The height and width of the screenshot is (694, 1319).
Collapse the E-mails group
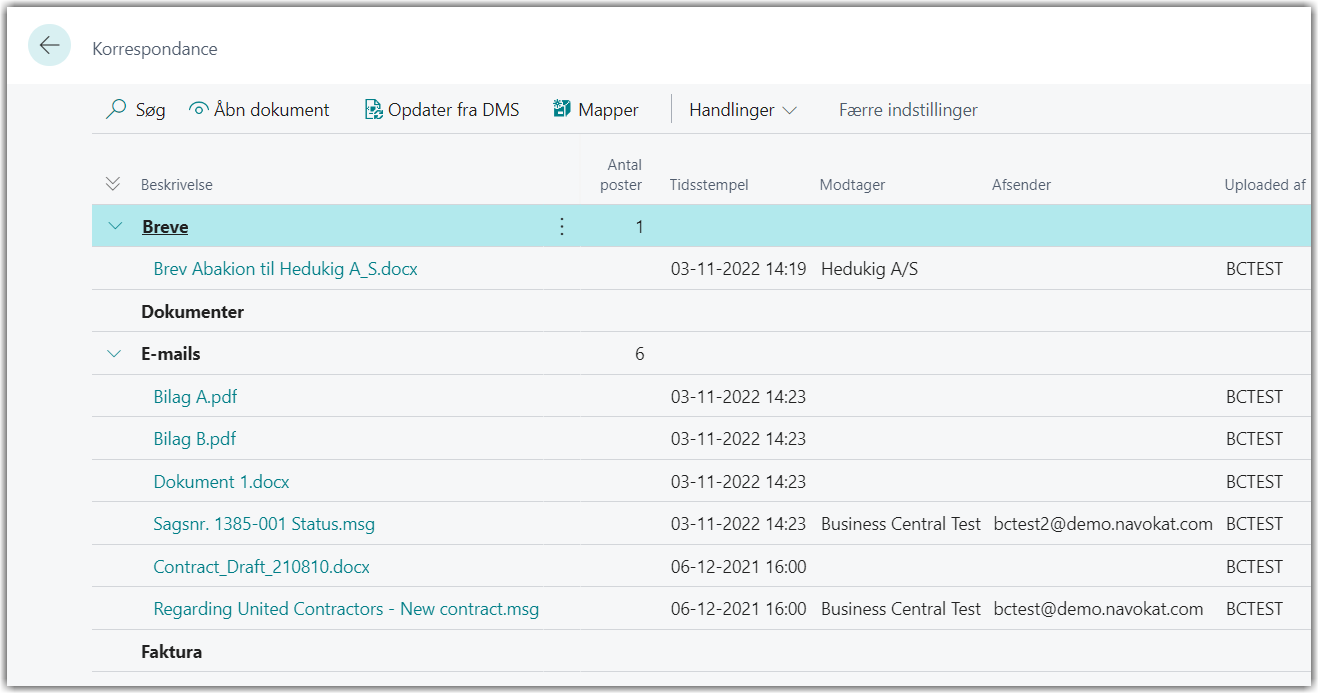click(114, 354)
